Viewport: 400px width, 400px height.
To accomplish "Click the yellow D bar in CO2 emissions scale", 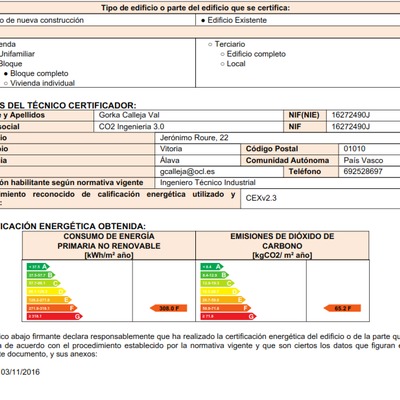I will coord(220,292).
